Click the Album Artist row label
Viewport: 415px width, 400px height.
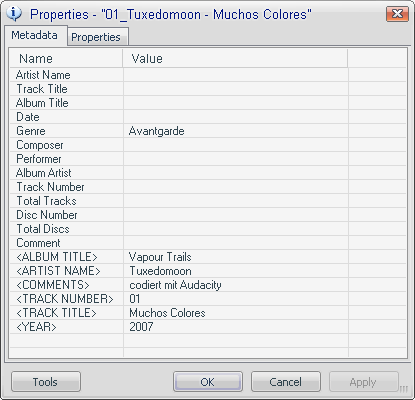pos(44,173)
